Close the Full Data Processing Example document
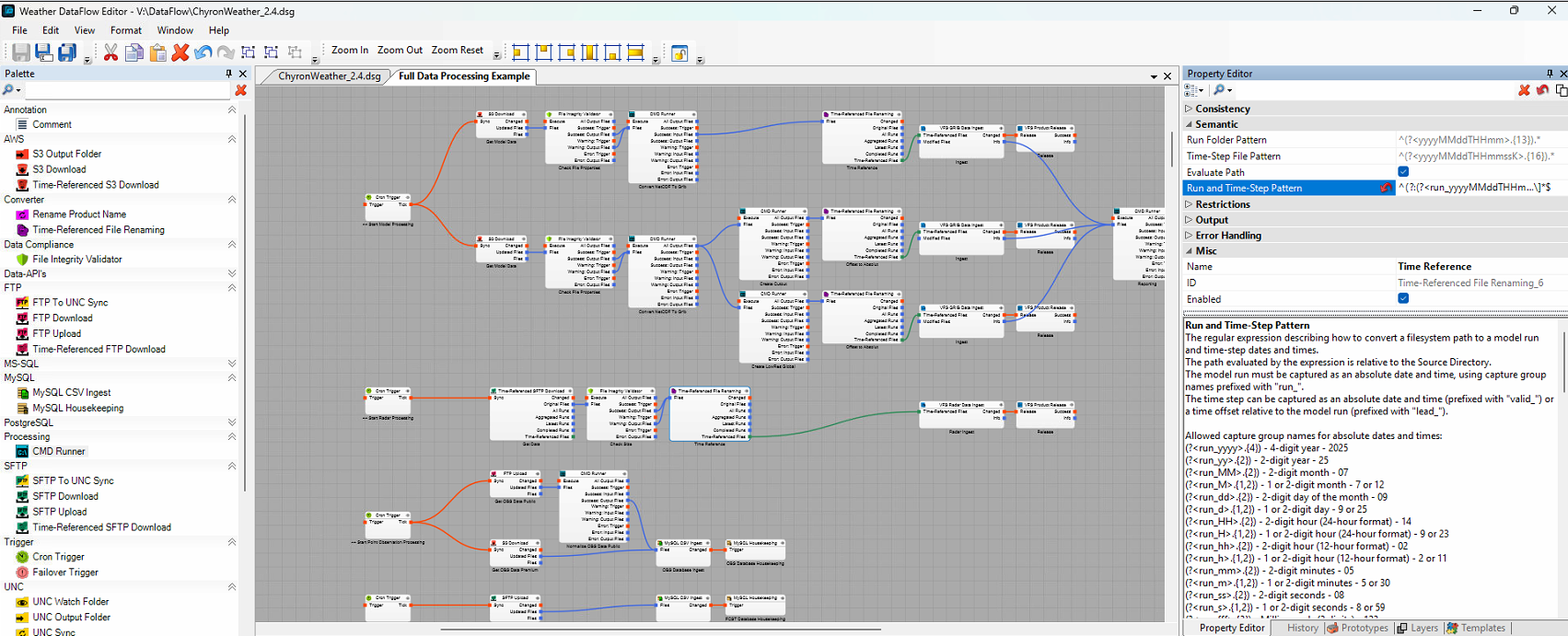Viewport: 1568px width, 636px height. [1167, 76]
